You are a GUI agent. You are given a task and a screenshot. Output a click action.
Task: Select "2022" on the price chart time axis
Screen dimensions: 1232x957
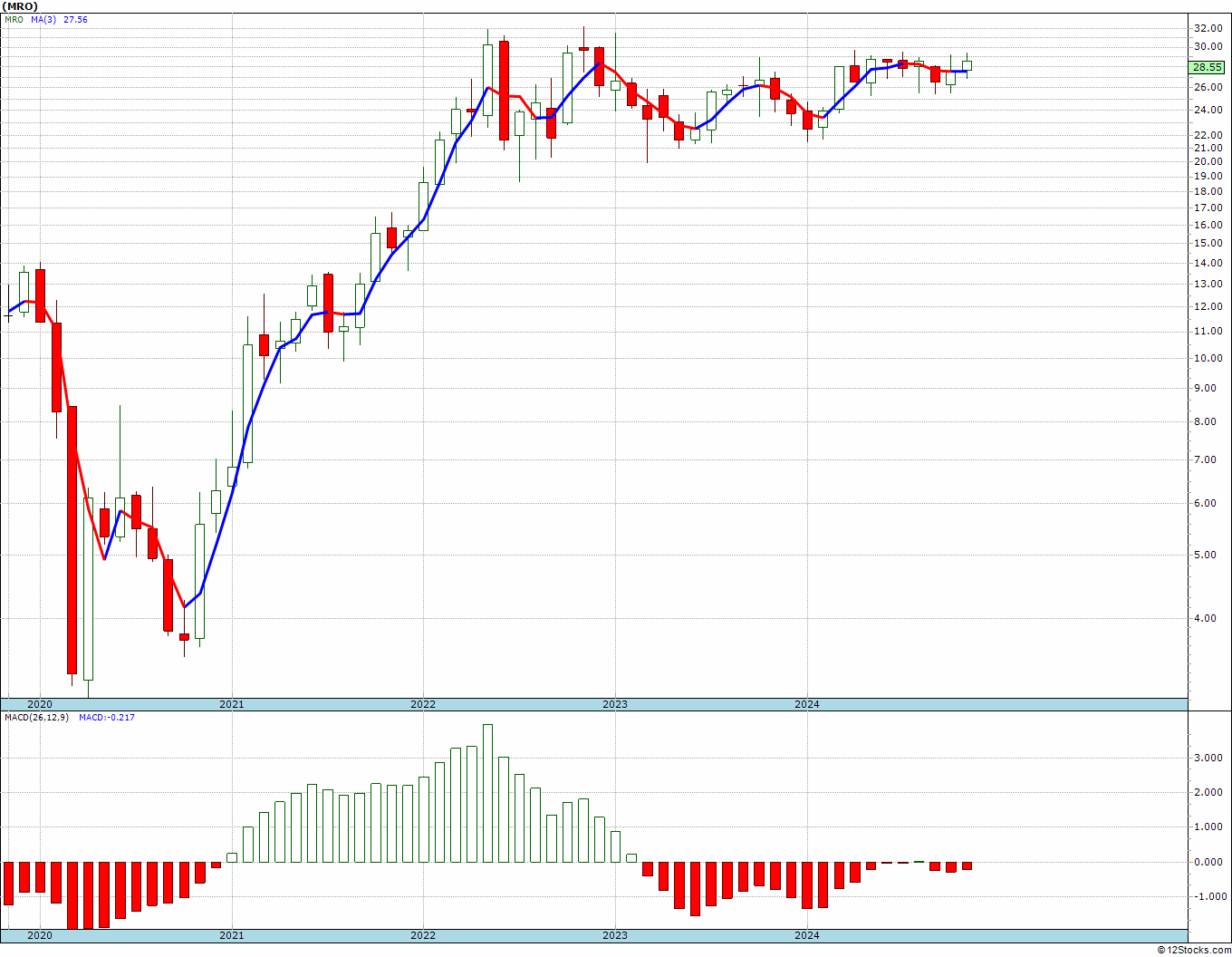coord(423,704)
